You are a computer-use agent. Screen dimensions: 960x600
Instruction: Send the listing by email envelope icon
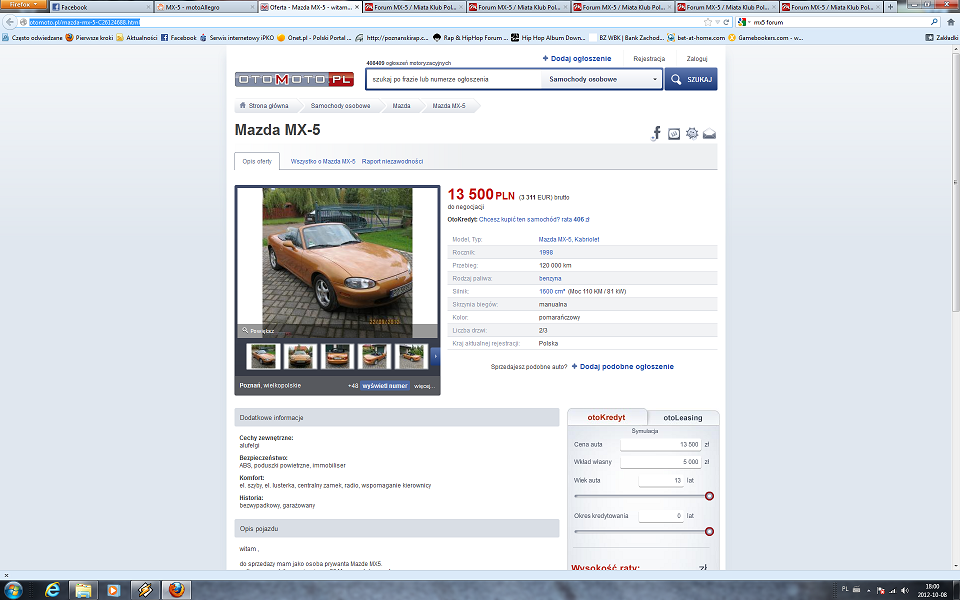pyautogui.click(x=709, y=133)
